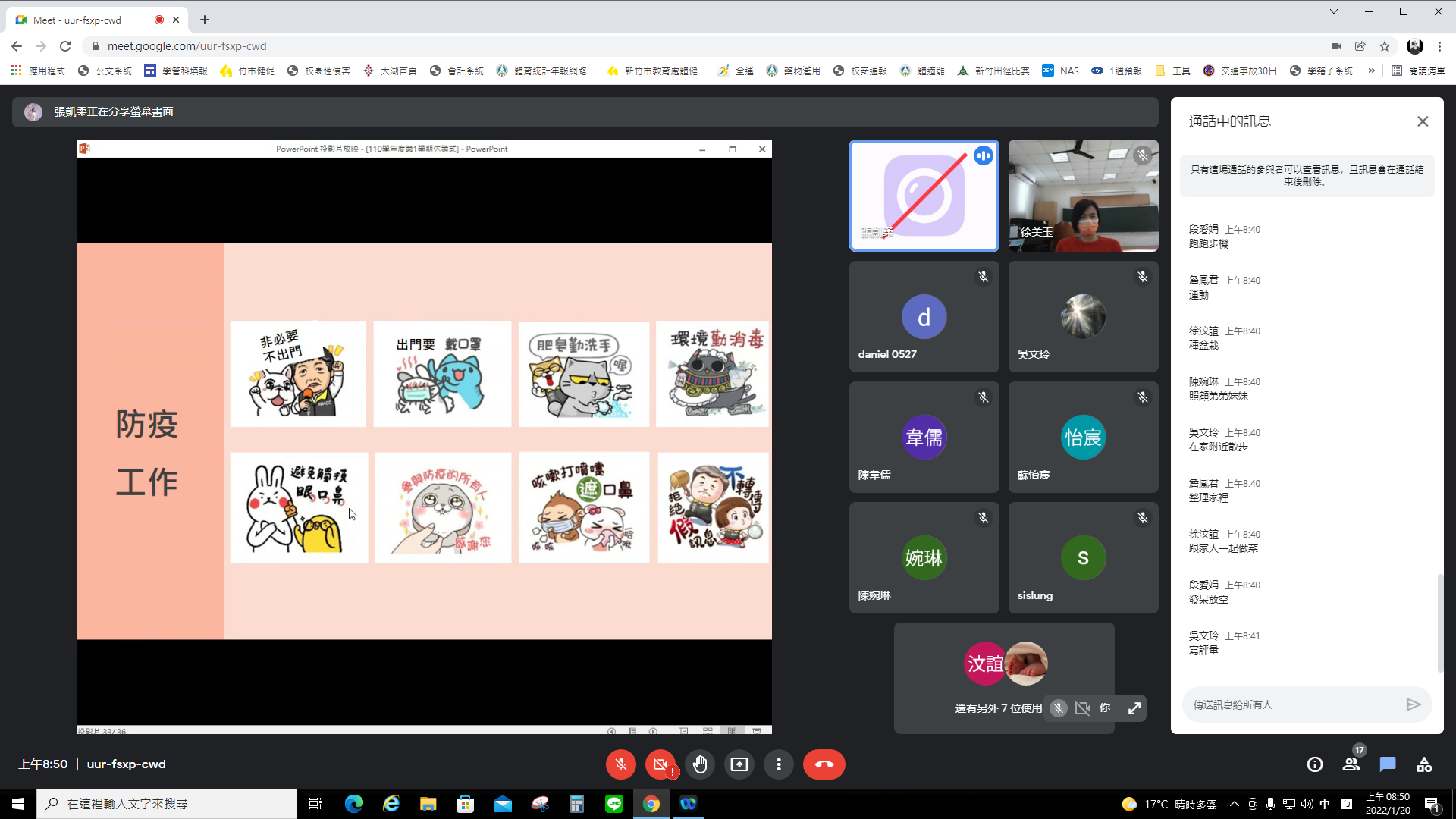Expand the self-view tile to full
This screenshot has width=1456, height=819.
1134,708
